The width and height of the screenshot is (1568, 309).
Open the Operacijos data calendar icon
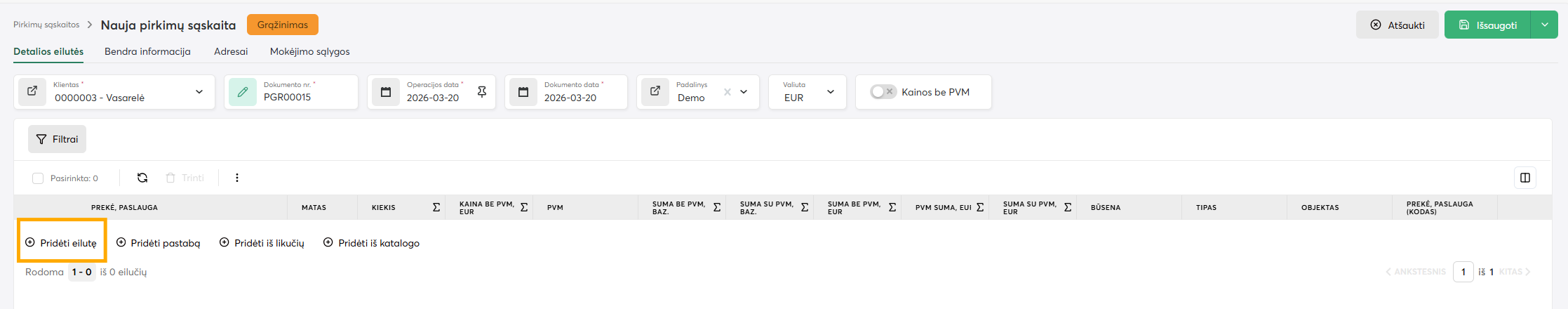pyautogui.click(x=386, y=92)
